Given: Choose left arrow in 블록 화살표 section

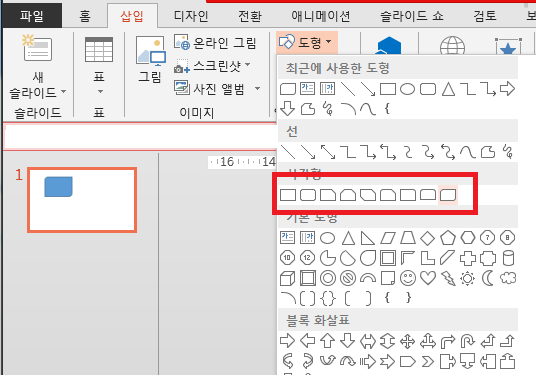Looking at the screenshot, I should tap(308, 341).
